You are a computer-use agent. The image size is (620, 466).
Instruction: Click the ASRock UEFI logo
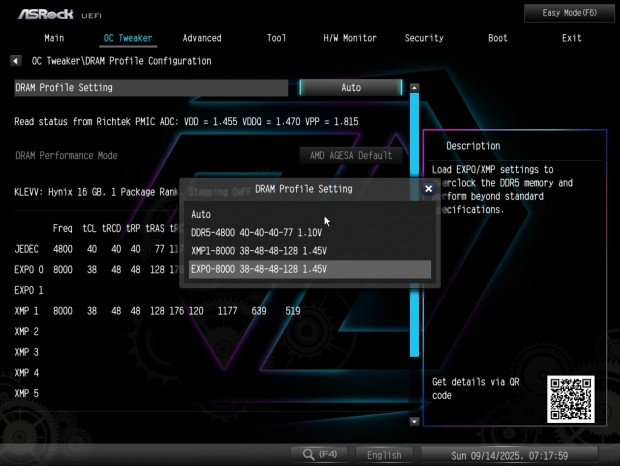(x=59, y=15)
